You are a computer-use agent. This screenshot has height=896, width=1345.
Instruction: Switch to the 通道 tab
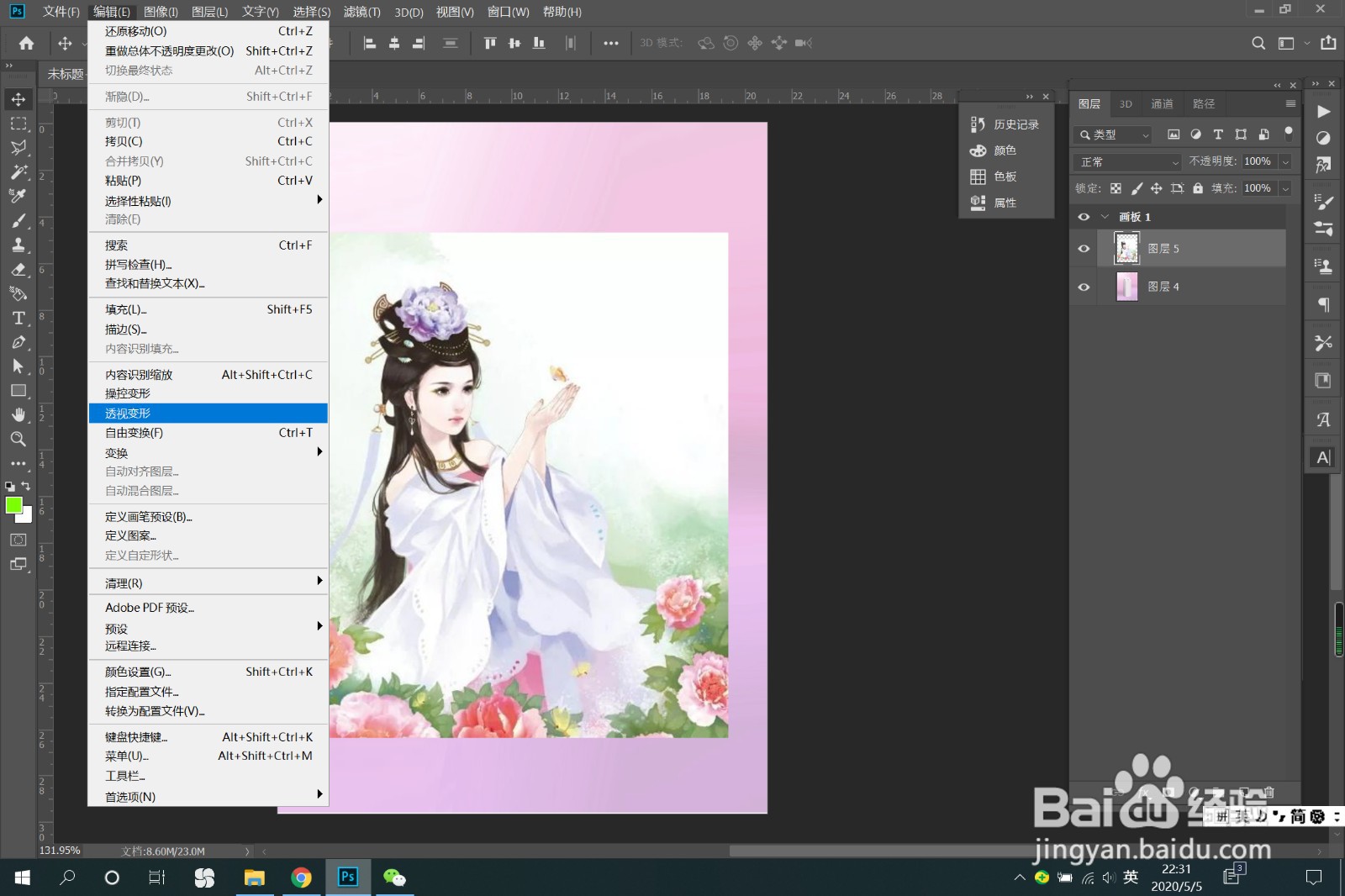tap(1162, 104)
